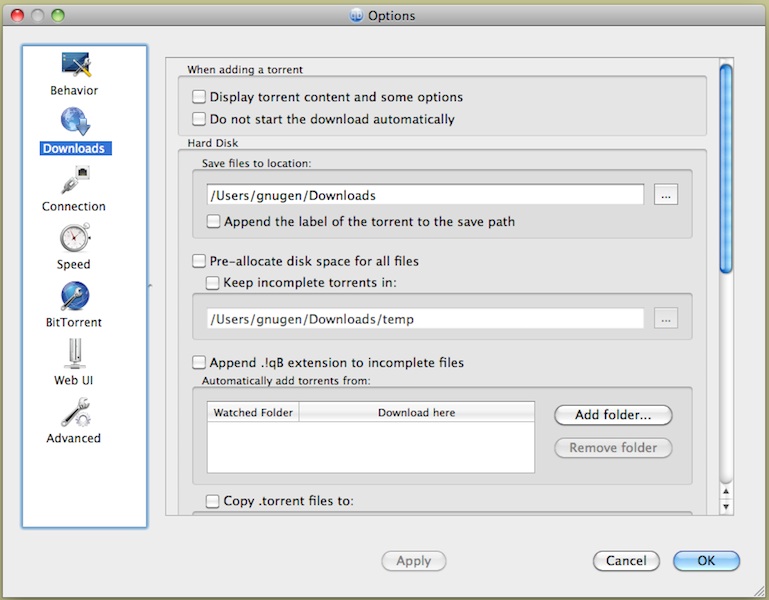This screenshot has height=600, width=769.
Task: Open the BitTorrent settings icon
Action: [75, 297]
